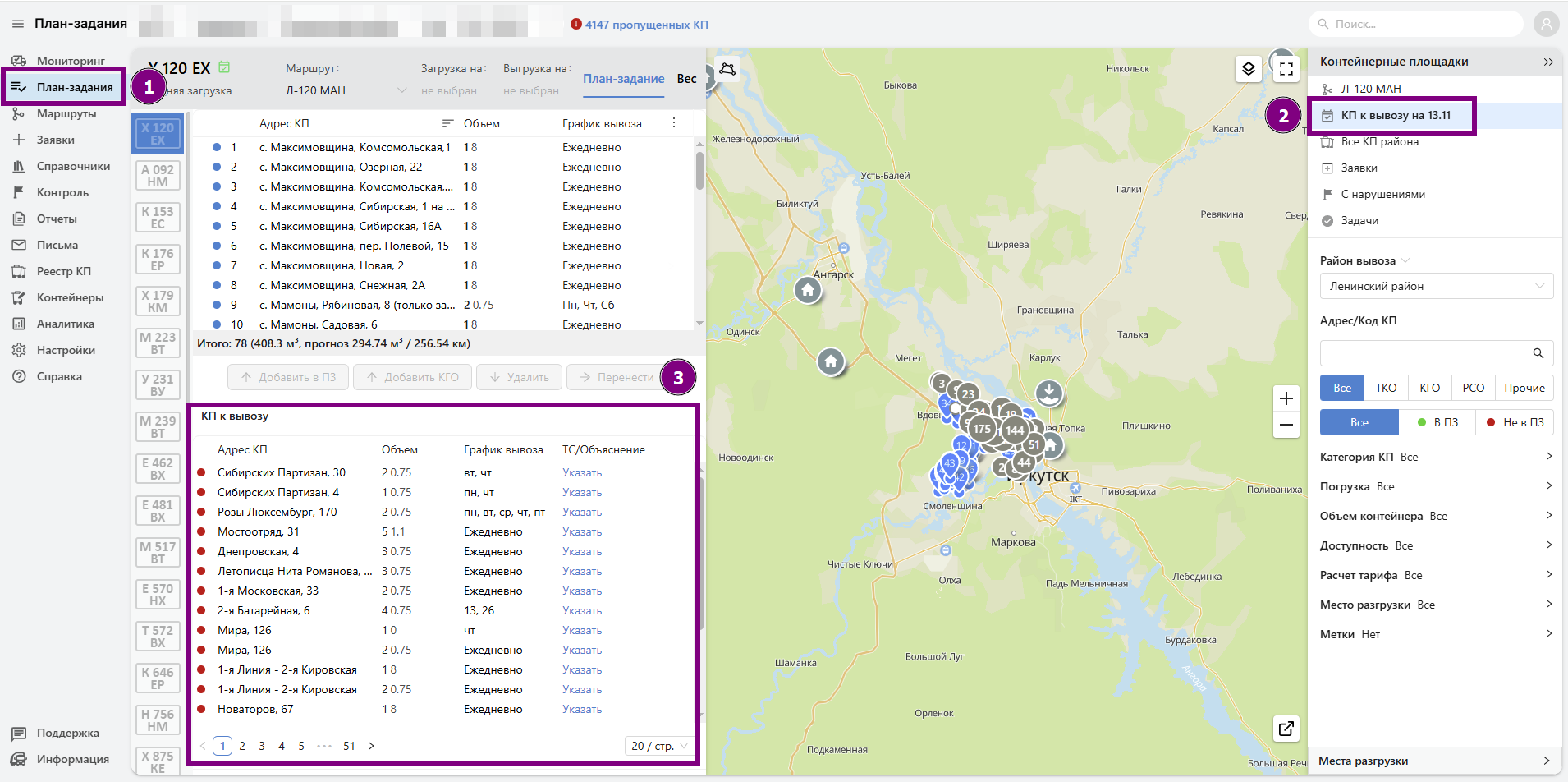Select the ТКО filter option
Screen dimensions: 1568x782
point(1386,388)
